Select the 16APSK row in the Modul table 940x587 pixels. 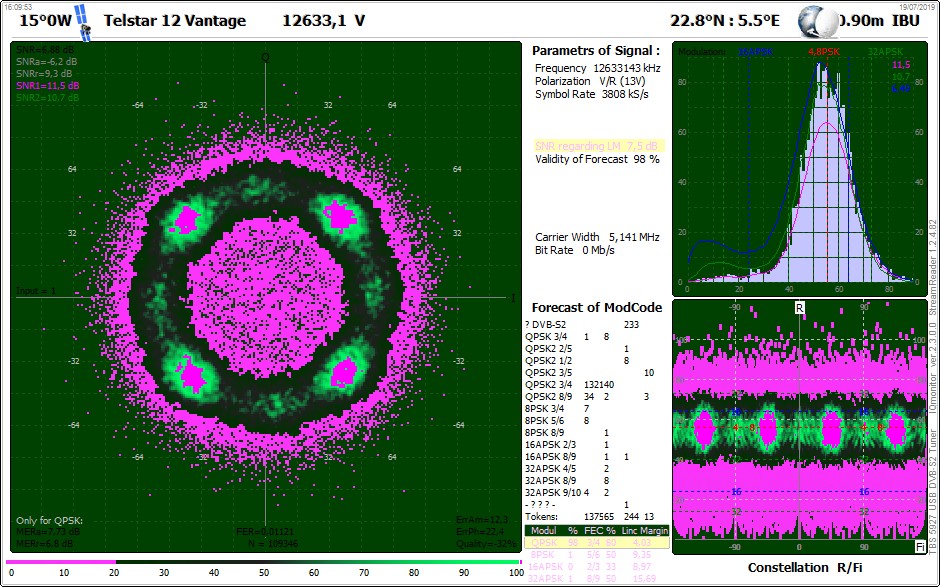click(x=596, y=567)
